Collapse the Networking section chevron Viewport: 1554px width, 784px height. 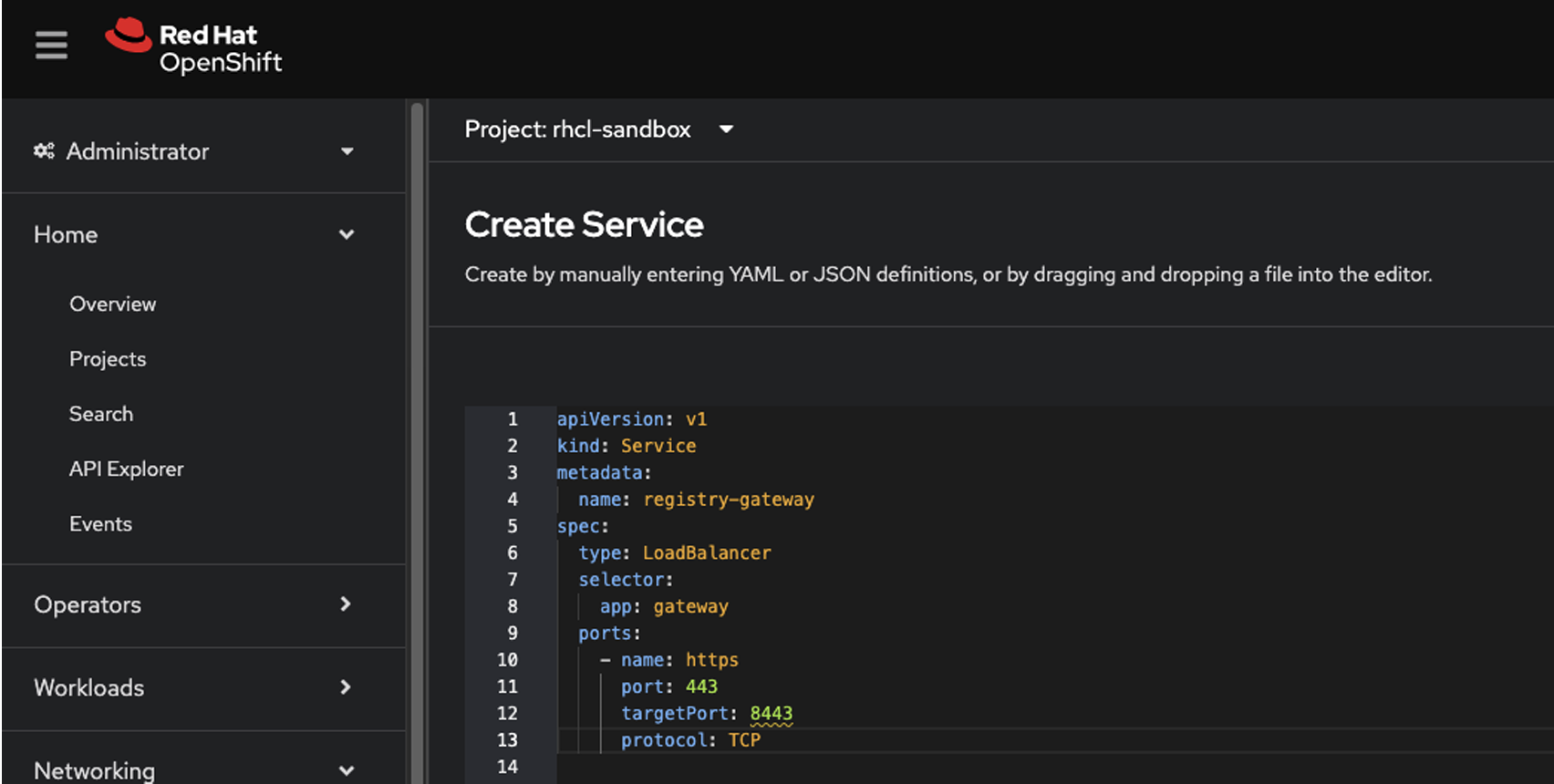(x=347, y=770)
